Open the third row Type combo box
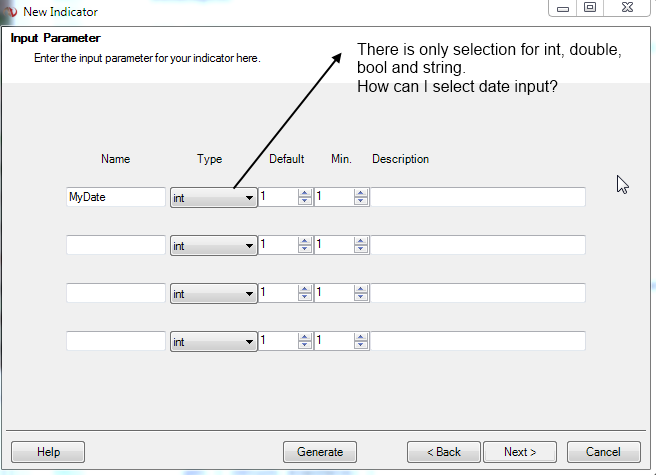The image size is (656, 475). [x=214, y=294]
